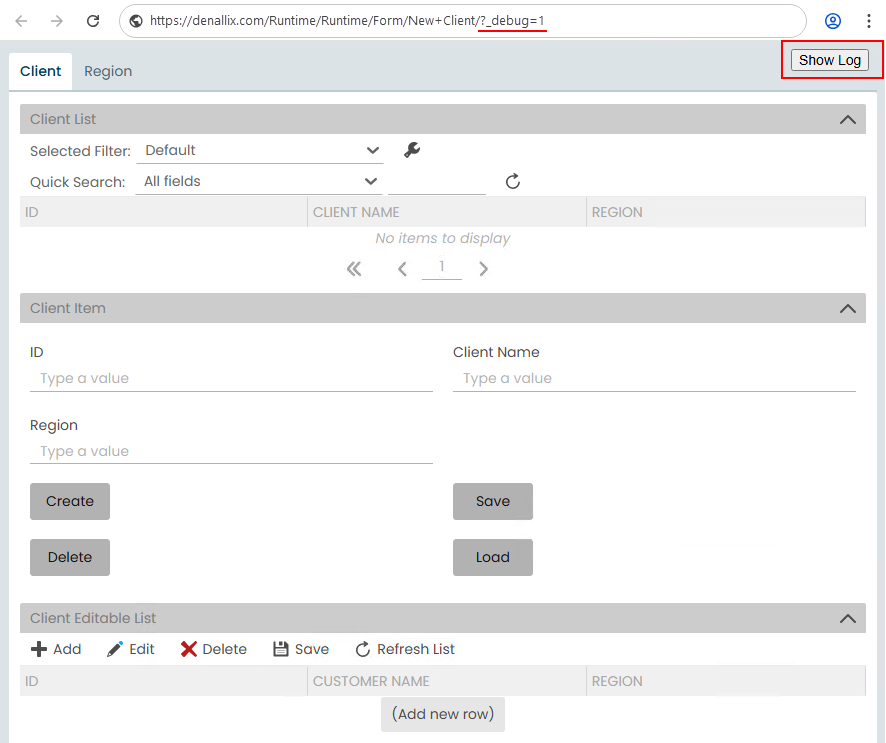Open the Quick Search fields dropdown
Image resolution: width=886 pixels, height=743 pixels.
259,181
